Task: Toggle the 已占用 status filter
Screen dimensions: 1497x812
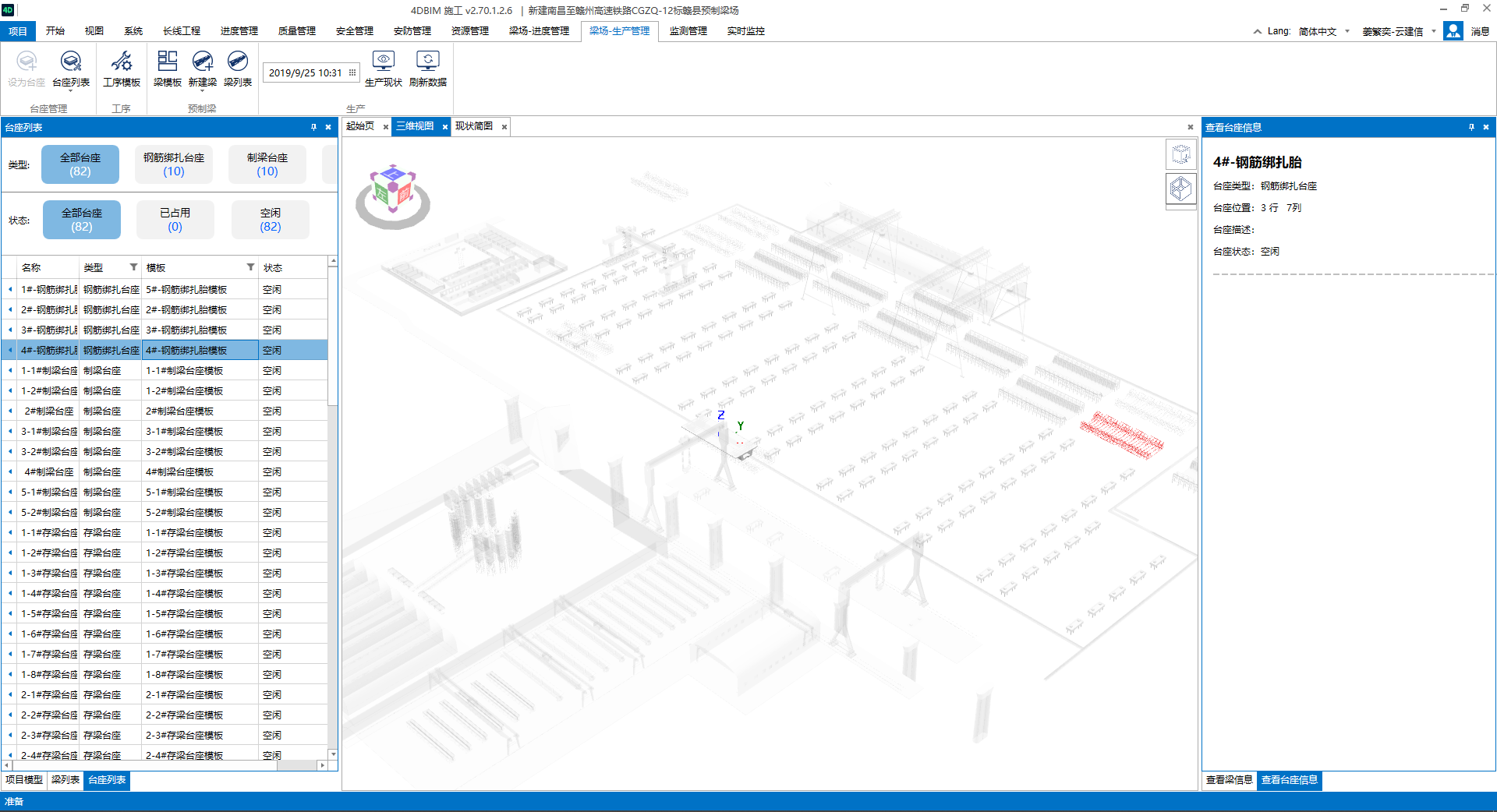Action: coord(175,220)
